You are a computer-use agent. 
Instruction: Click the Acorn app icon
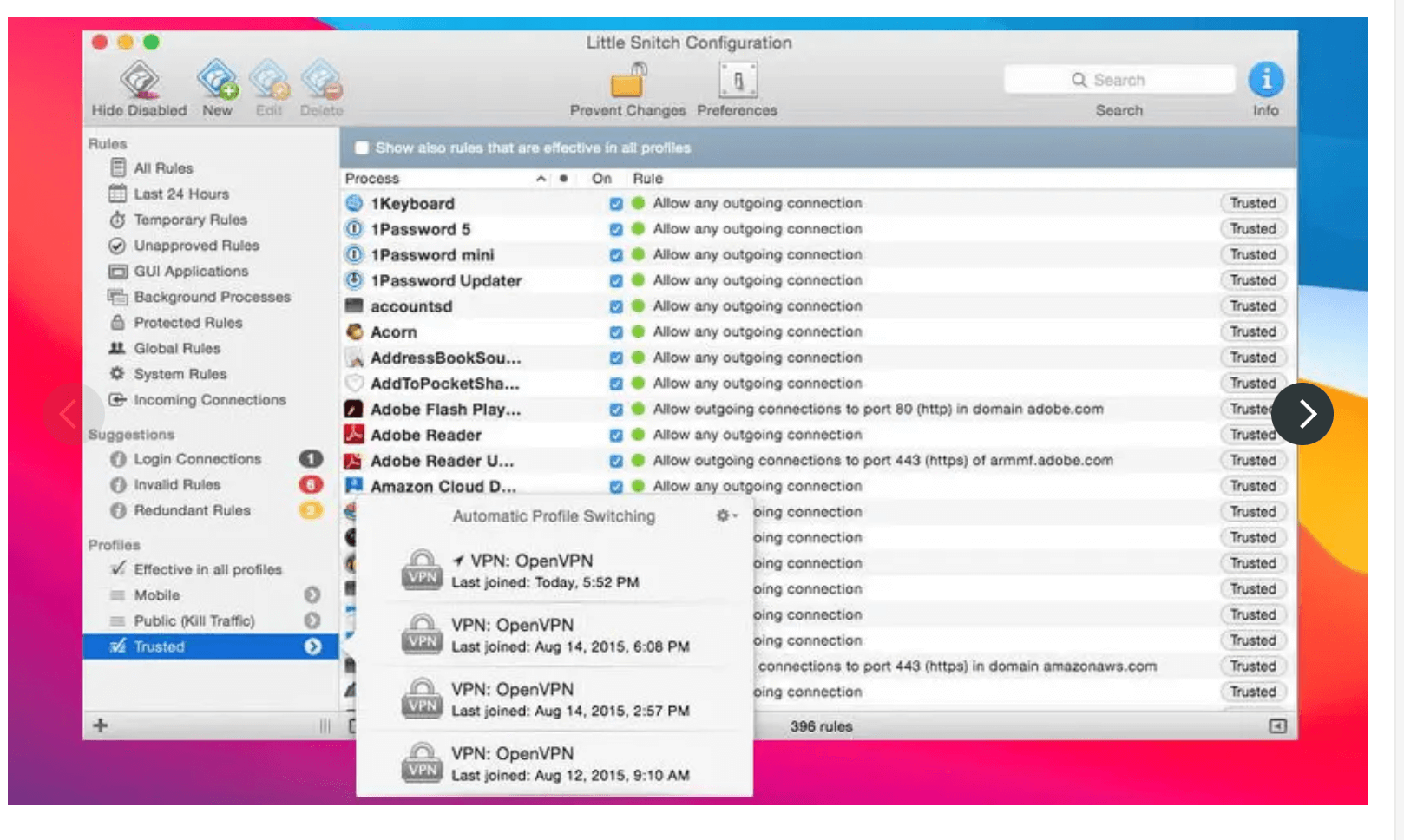(354, 331)
